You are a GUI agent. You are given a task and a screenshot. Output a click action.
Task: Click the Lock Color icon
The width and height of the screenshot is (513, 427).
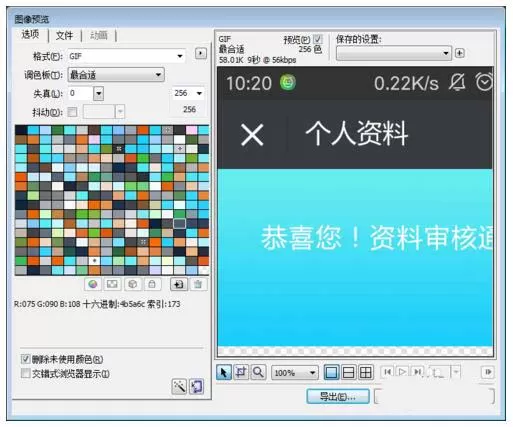click(152, 284)
